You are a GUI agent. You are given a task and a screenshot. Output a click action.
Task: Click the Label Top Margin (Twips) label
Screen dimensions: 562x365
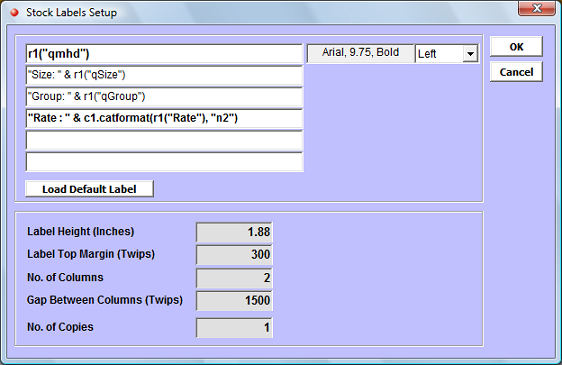91,254
